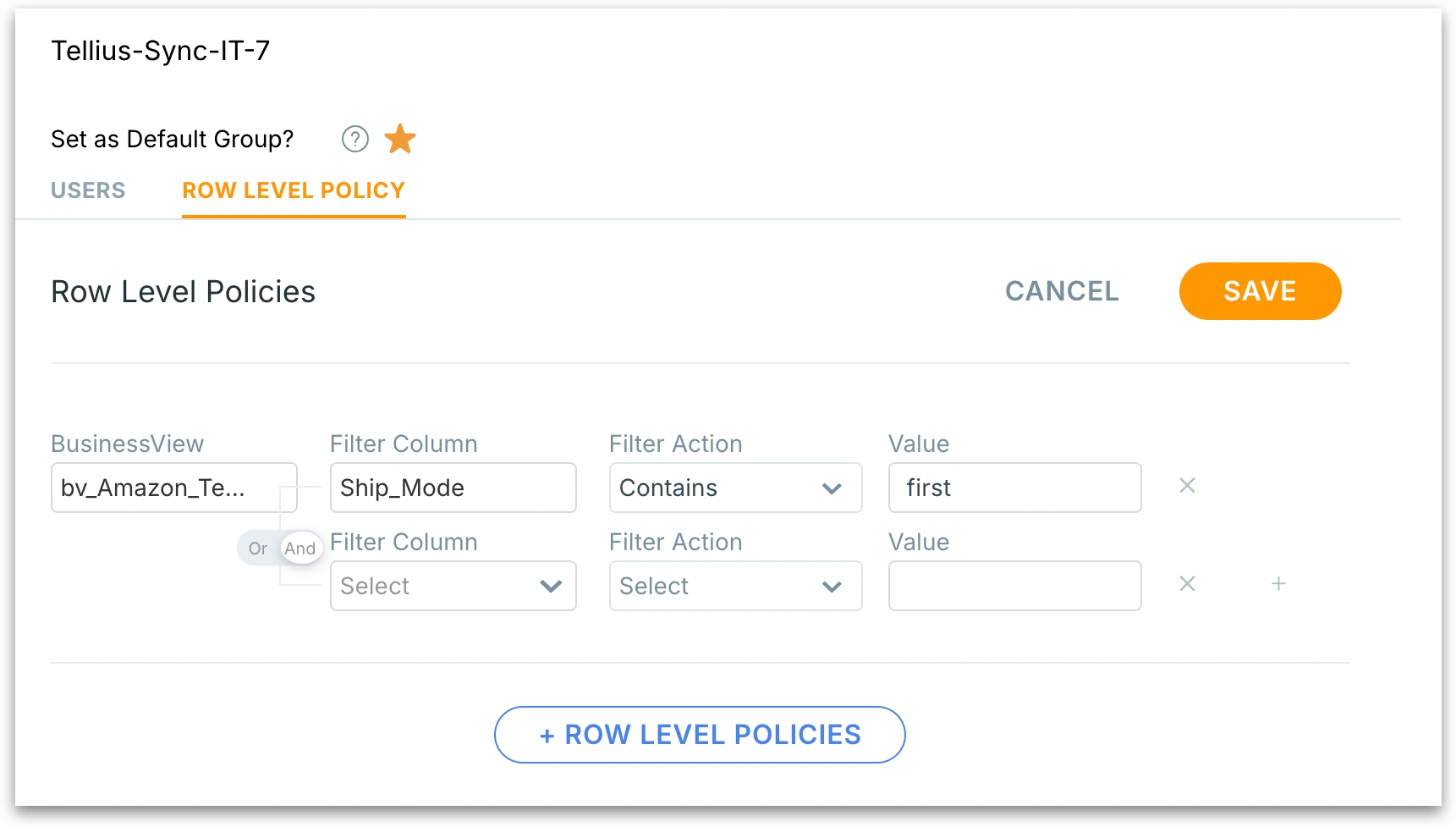Save the row level policies

tap(1259, 291)
